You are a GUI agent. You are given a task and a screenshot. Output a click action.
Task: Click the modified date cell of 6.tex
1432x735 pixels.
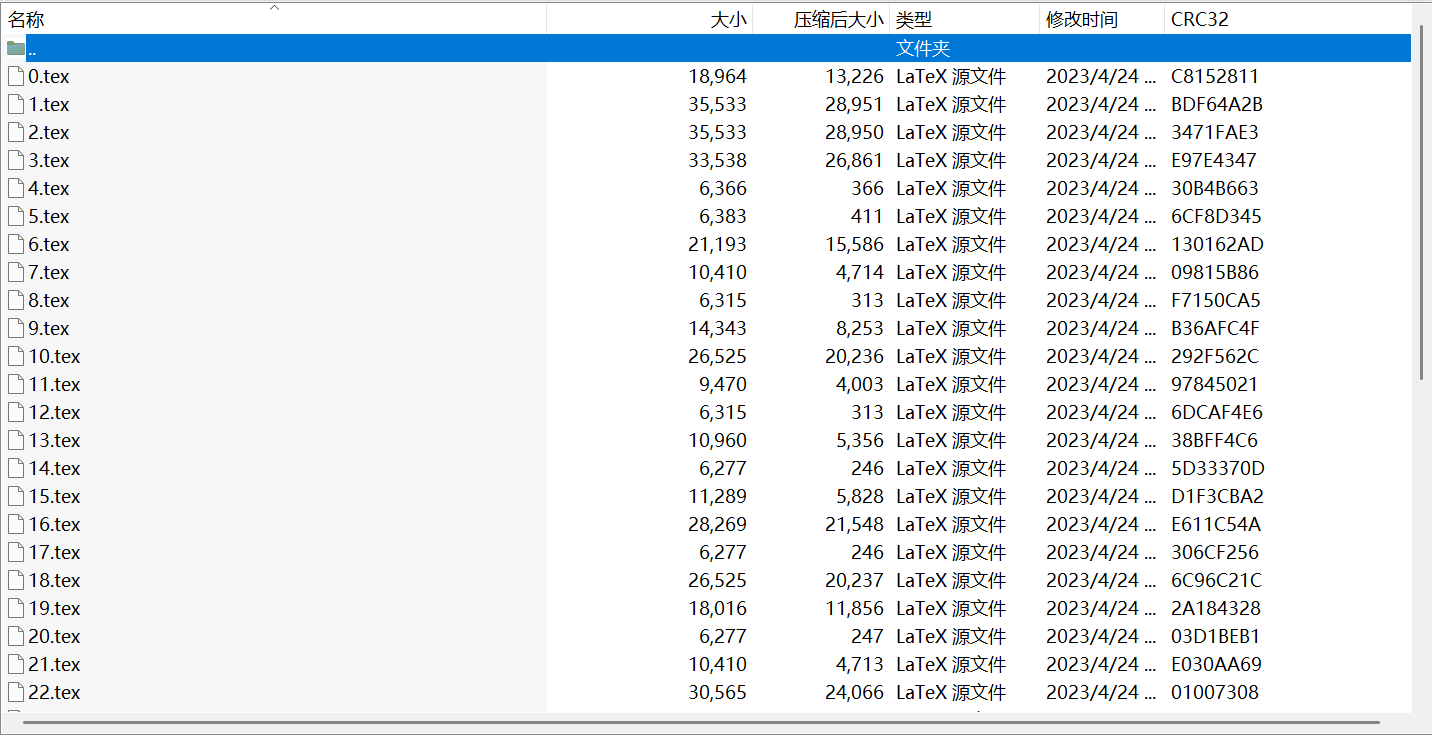1103,244
